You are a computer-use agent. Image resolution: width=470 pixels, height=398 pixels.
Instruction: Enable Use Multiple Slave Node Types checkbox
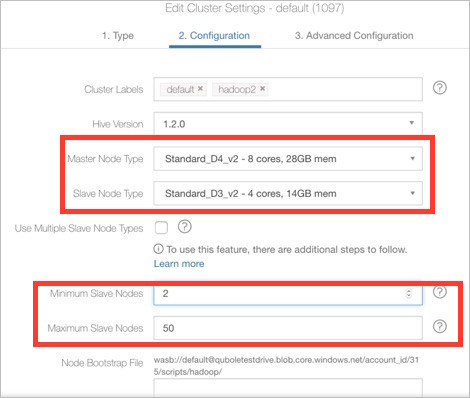click(x=161, y=228)
